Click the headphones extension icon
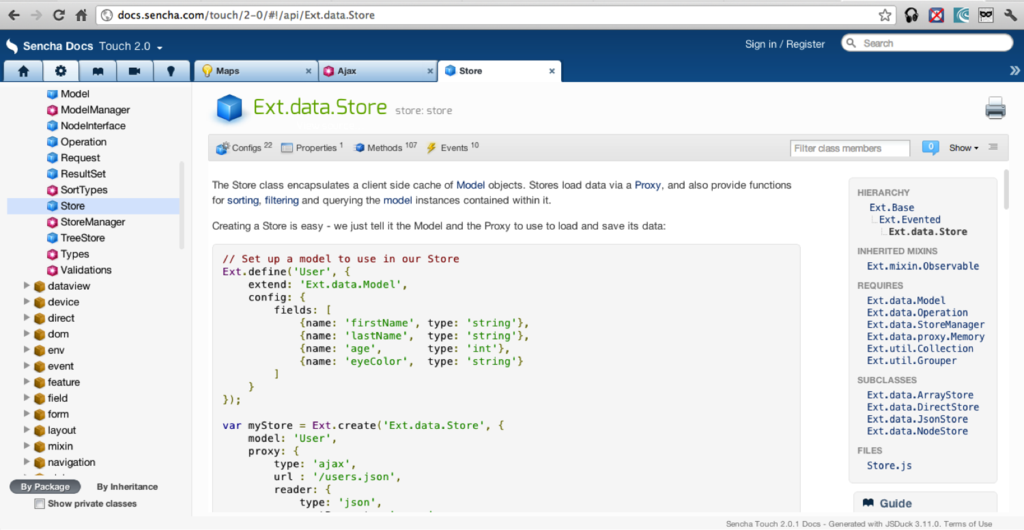 (912, 14)
